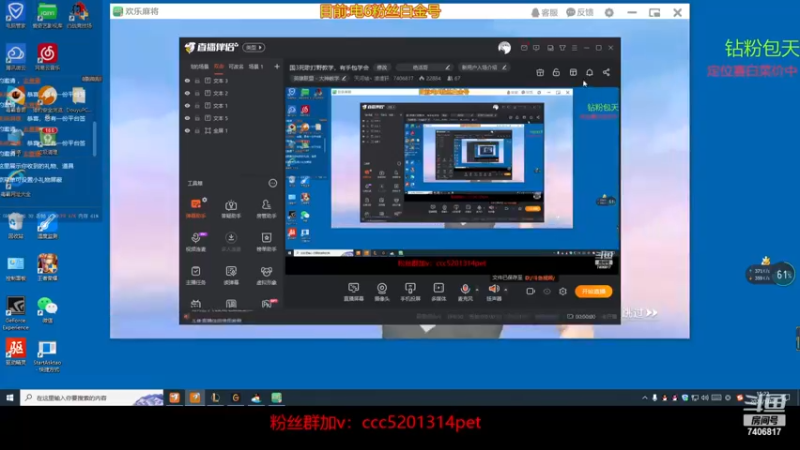The height and width of the screenshot is (450, 800).
Task: Select the orange highlighted scene tab
Action: point(219,66)
